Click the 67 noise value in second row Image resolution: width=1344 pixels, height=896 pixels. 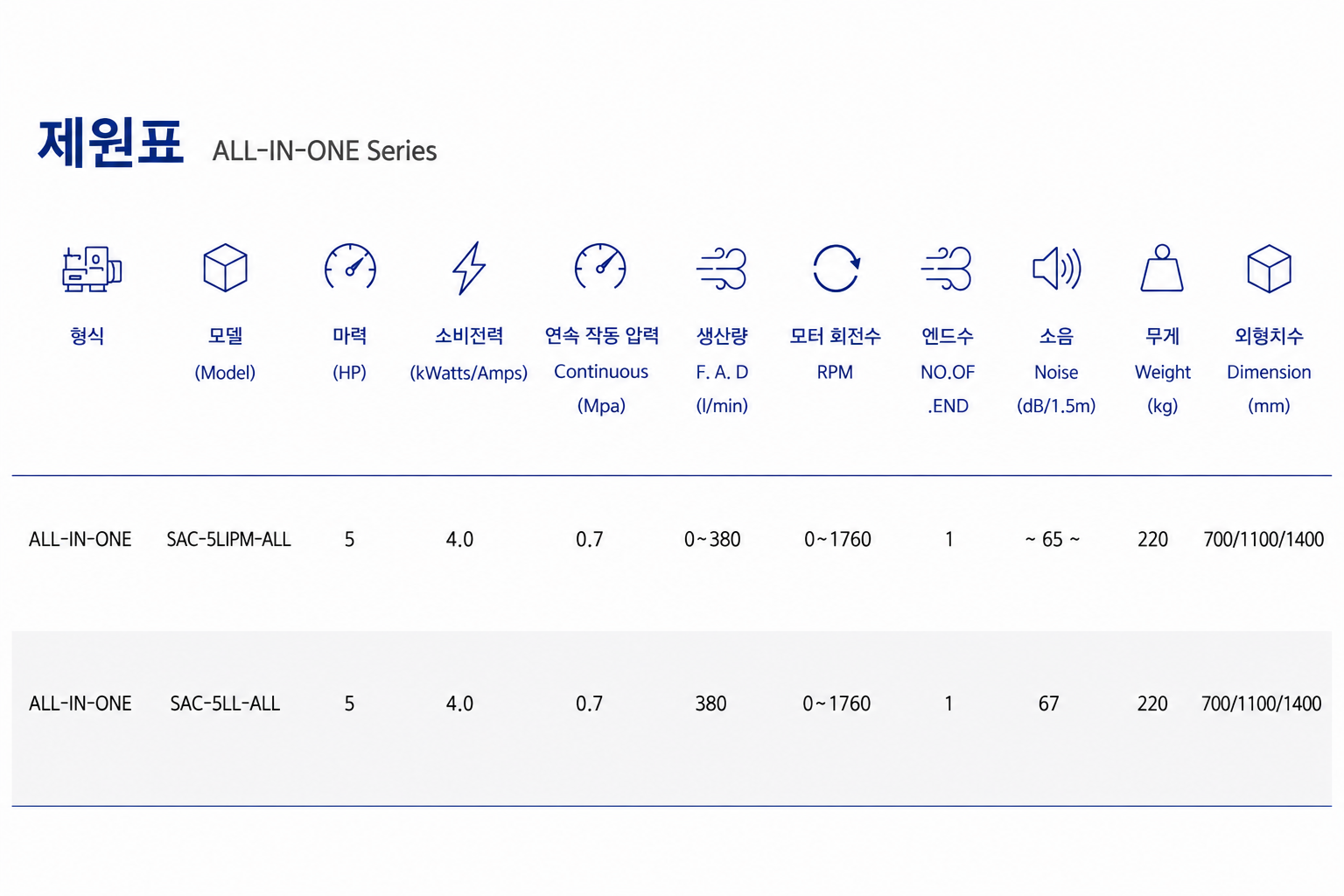[x=1048, y=703]
